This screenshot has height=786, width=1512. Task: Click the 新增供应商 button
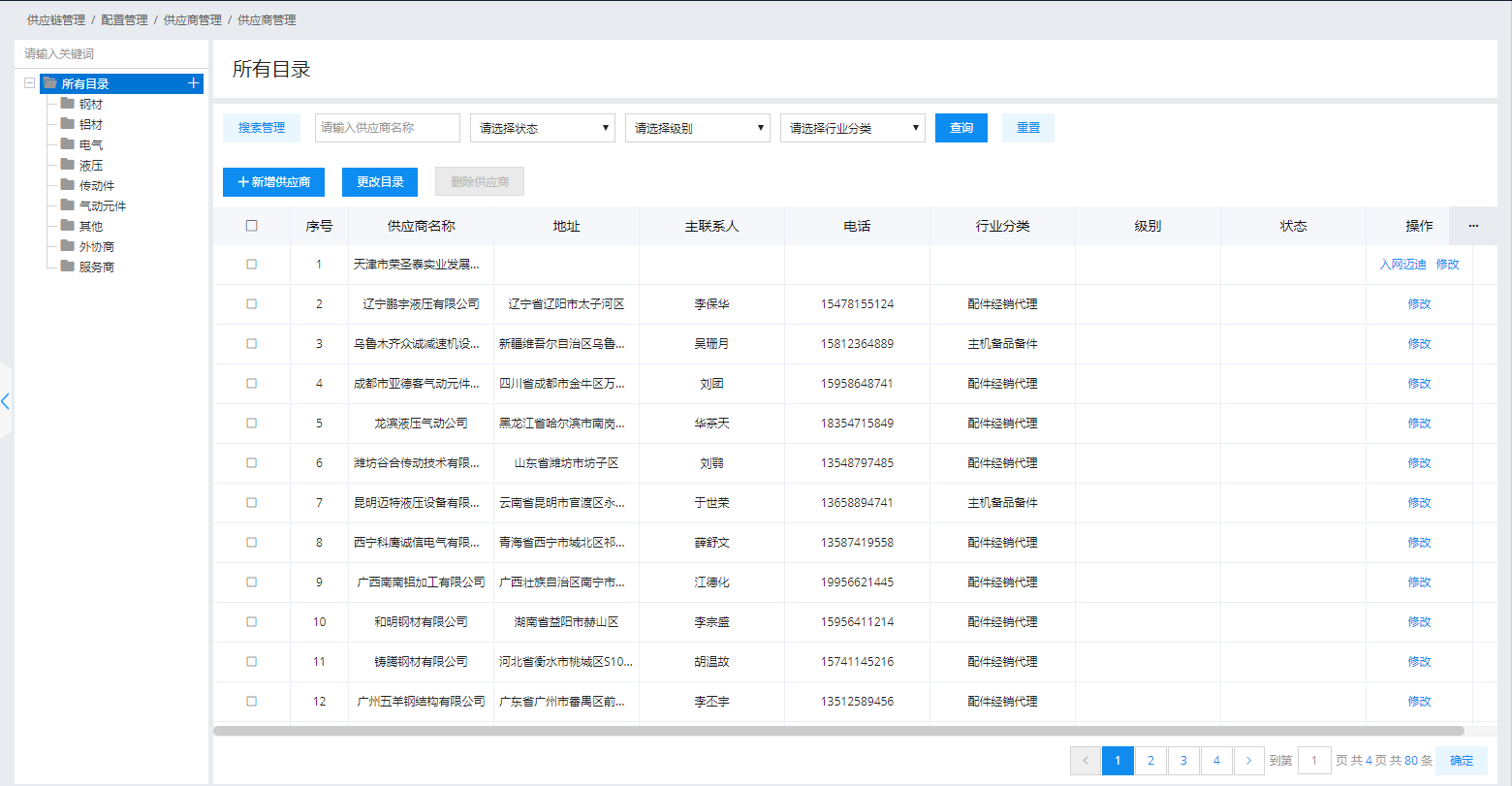[x=273, y=182]
